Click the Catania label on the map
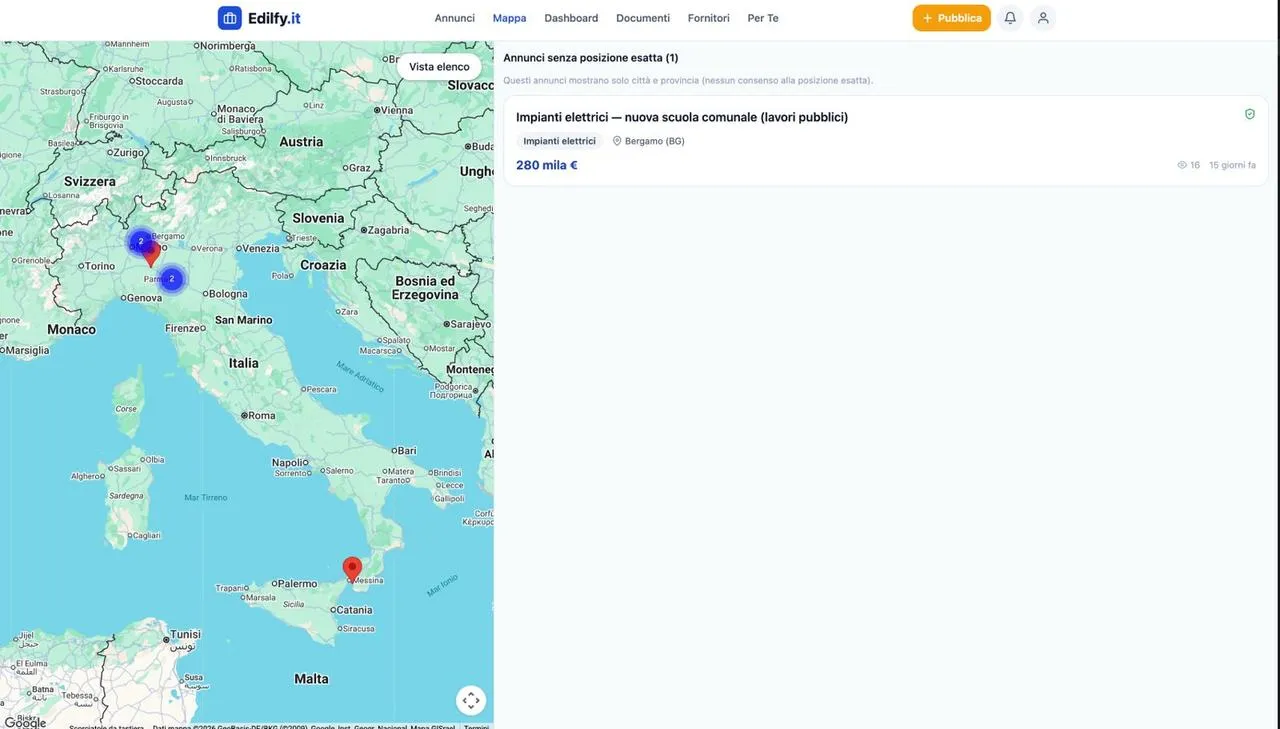 354,609
